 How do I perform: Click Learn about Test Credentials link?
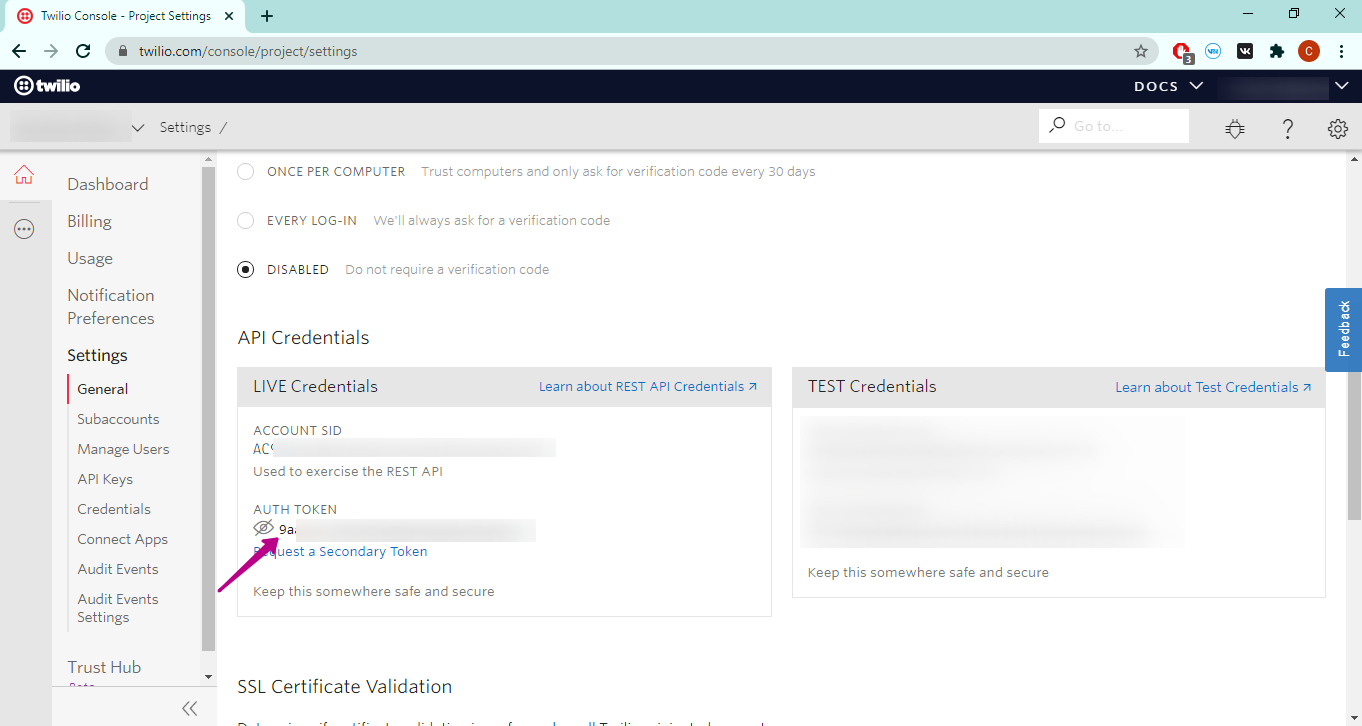tap(1213, 387)
